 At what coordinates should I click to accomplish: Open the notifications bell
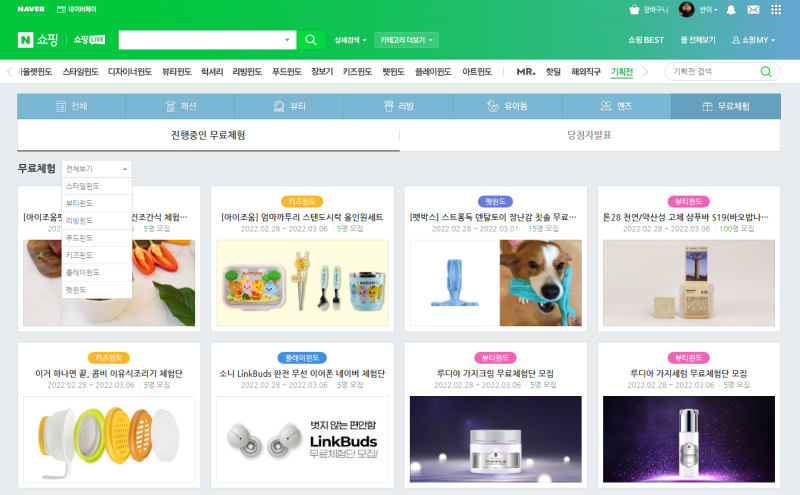click(731, 10)
